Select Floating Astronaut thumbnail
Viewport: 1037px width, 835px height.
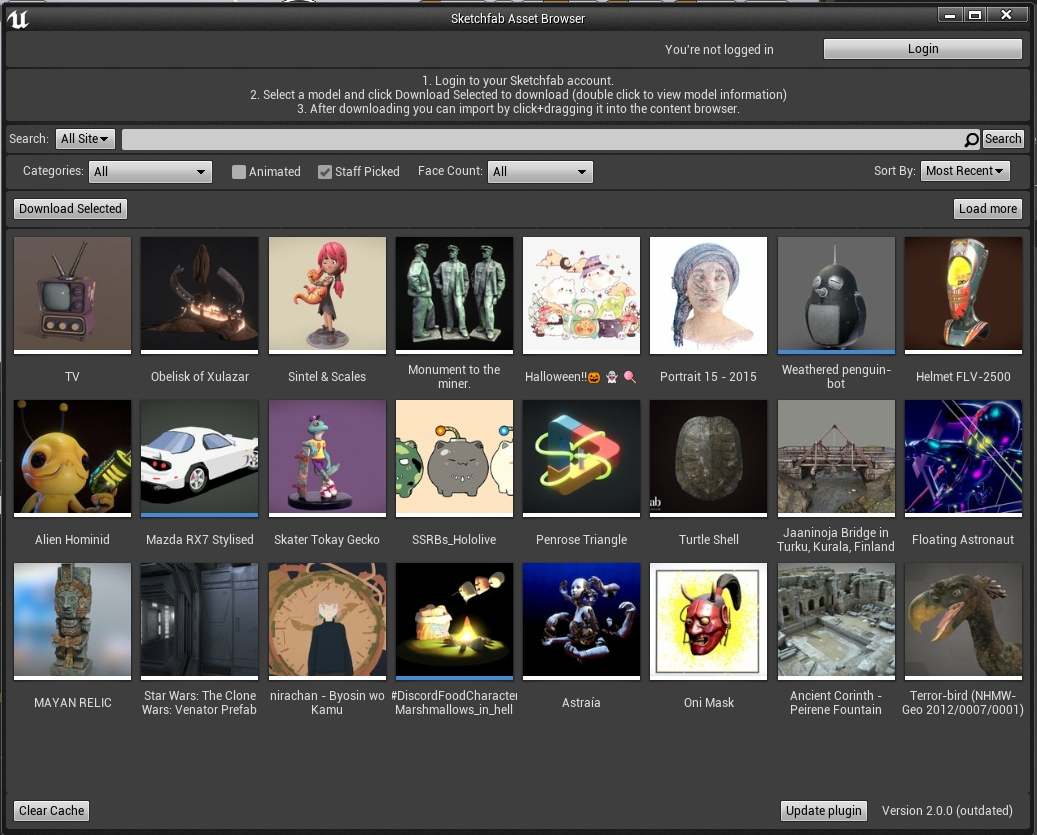click(963, 458)
